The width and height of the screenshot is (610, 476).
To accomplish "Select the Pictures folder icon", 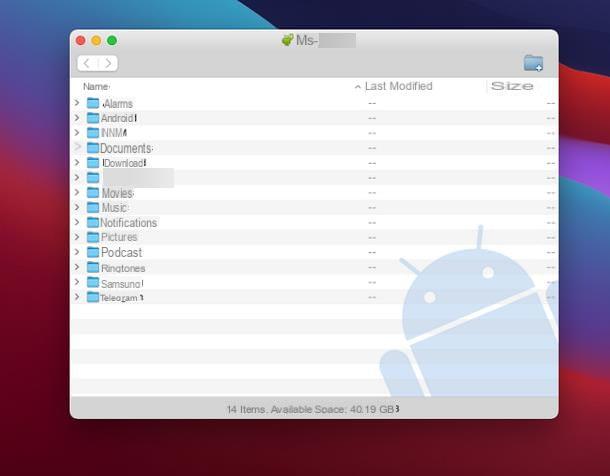I will (x=93, y=237).
